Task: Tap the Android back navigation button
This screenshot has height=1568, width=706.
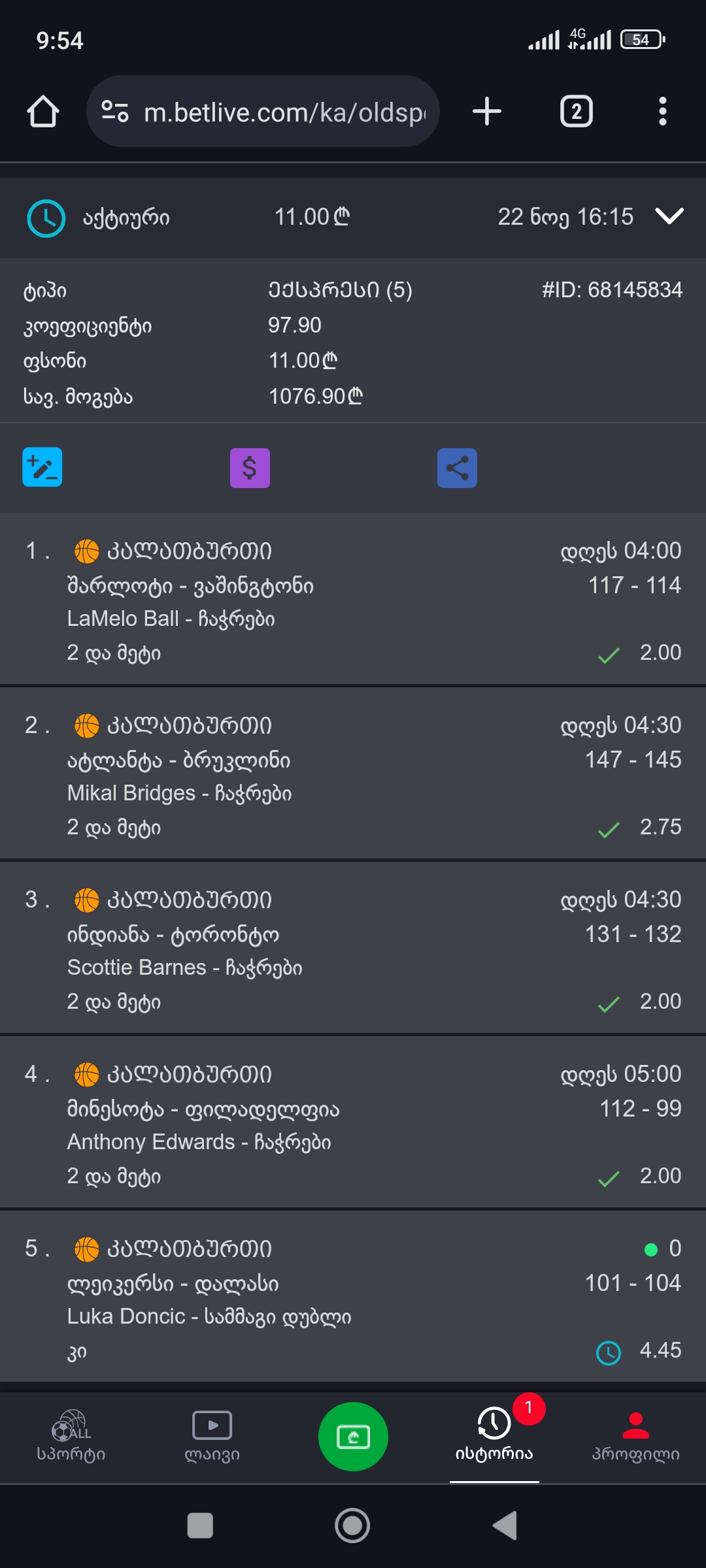Action: (505, 1526)
